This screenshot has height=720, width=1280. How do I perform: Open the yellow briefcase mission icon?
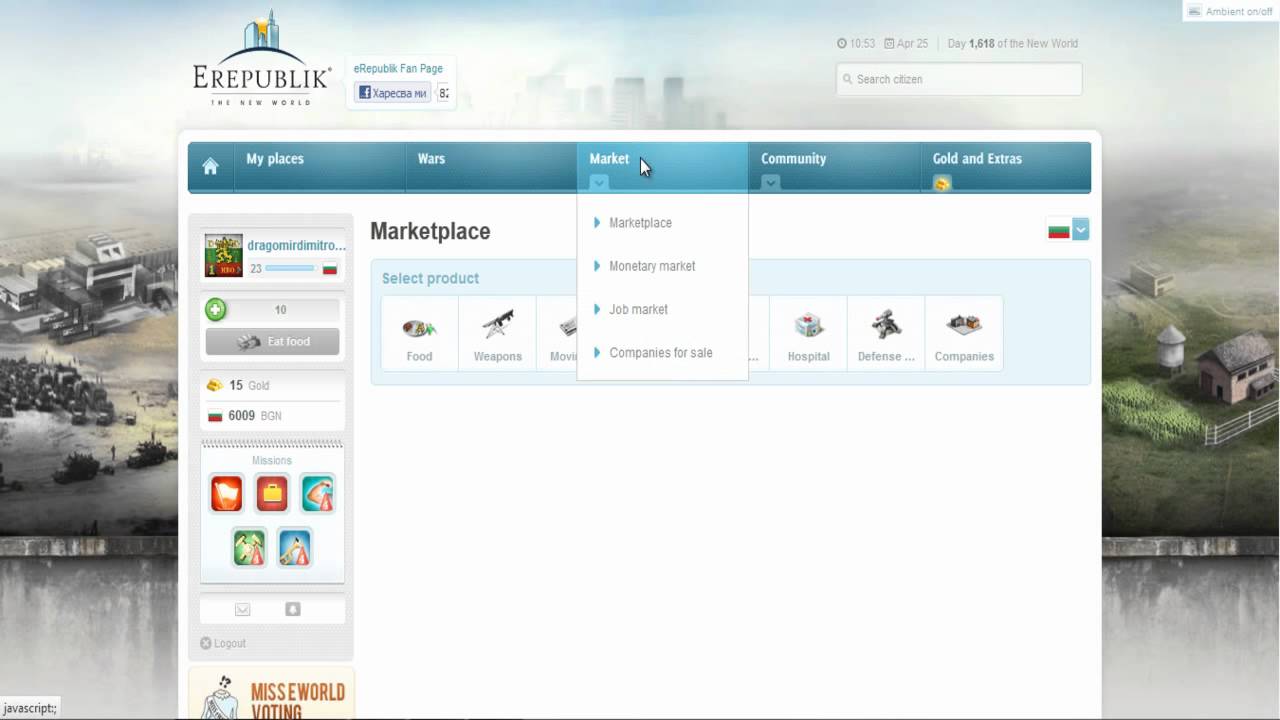pyautogui.click(x=272, y=493)
